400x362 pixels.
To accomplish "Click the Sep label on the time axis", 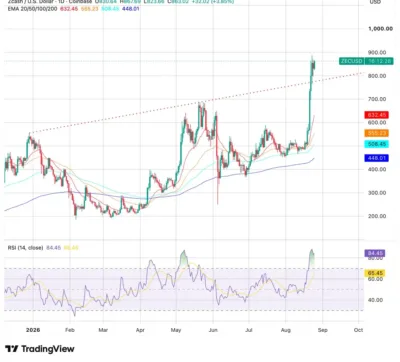I will 323,330.
